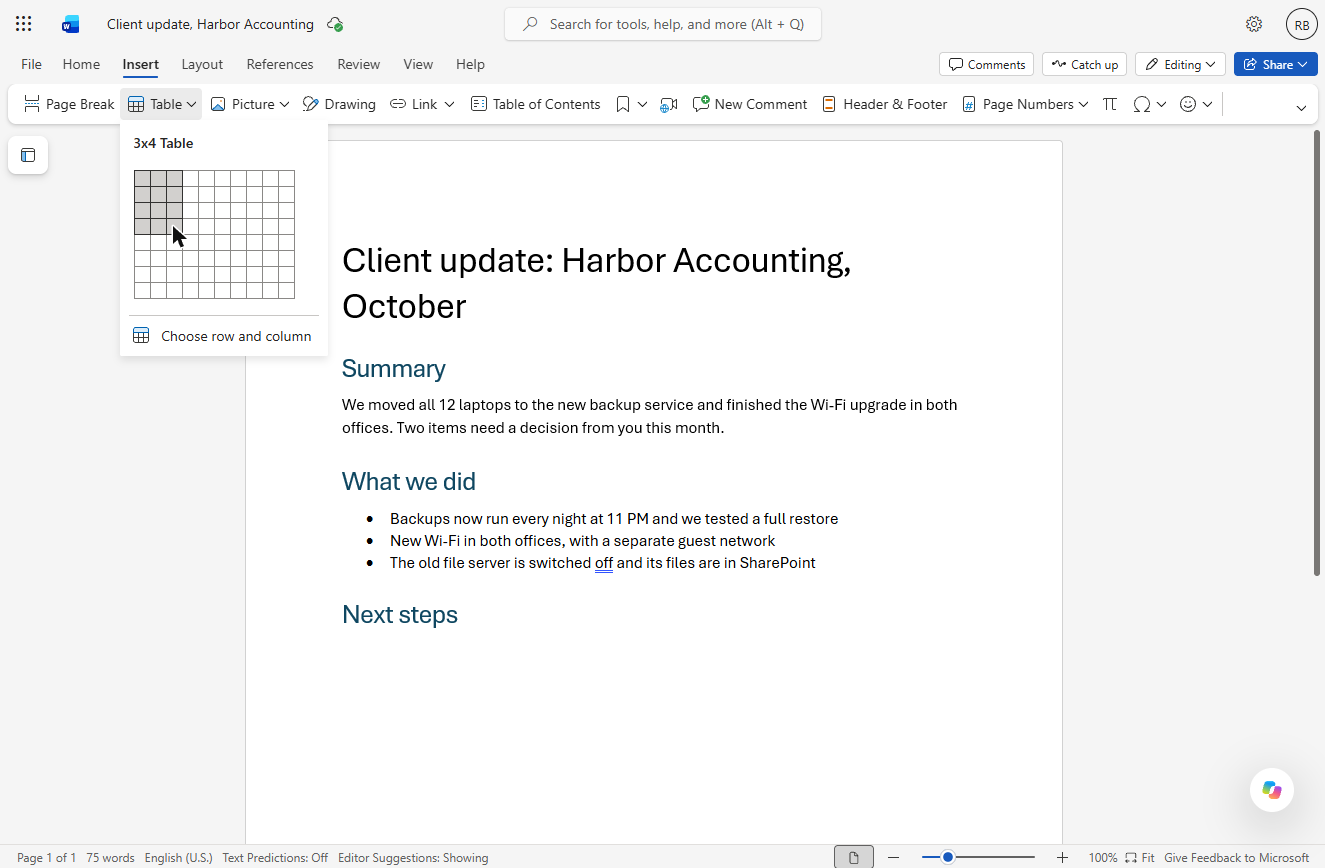The height and width of the screenshot is (868, 1325).
Task: Click the vertical scrollbar thumb
Action: tap(1319, 352)
